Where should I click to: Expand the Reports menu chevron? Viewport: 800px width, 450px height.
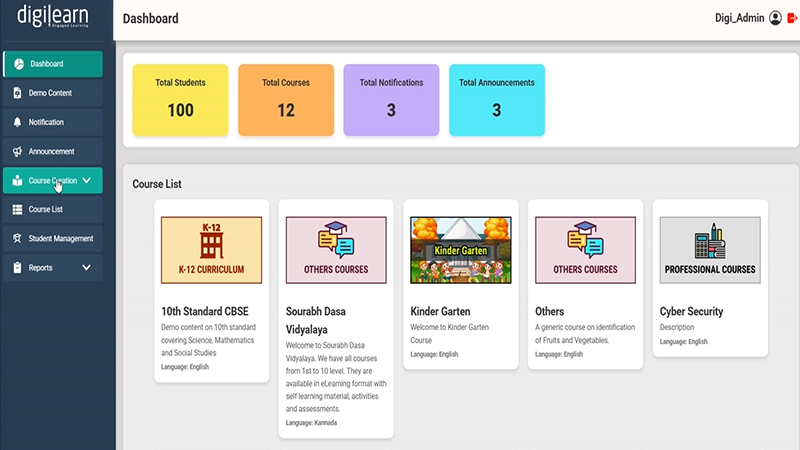[x=87, y=268]
